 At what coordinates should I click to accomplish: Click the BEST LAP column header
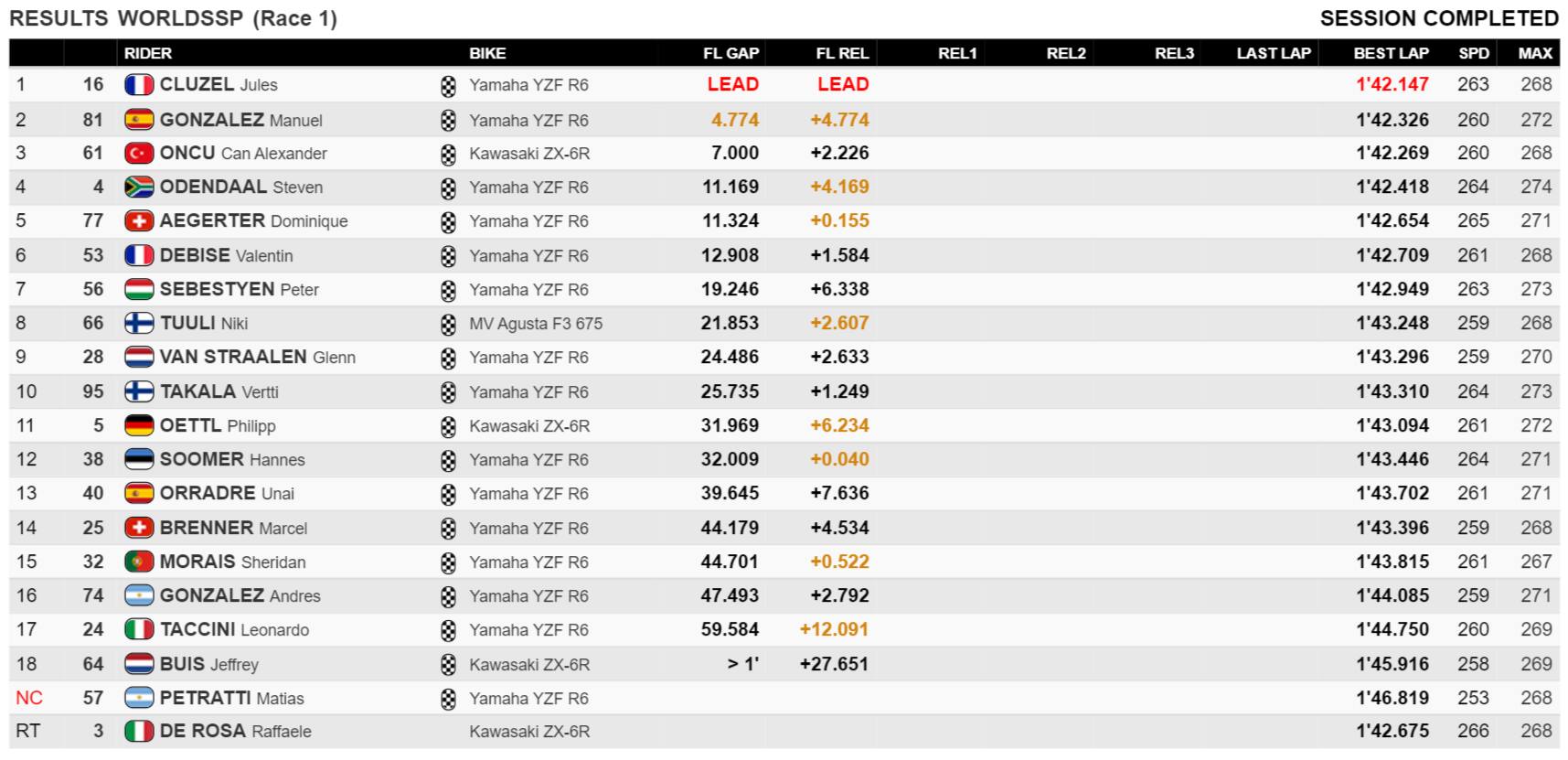pos(1391,53)
